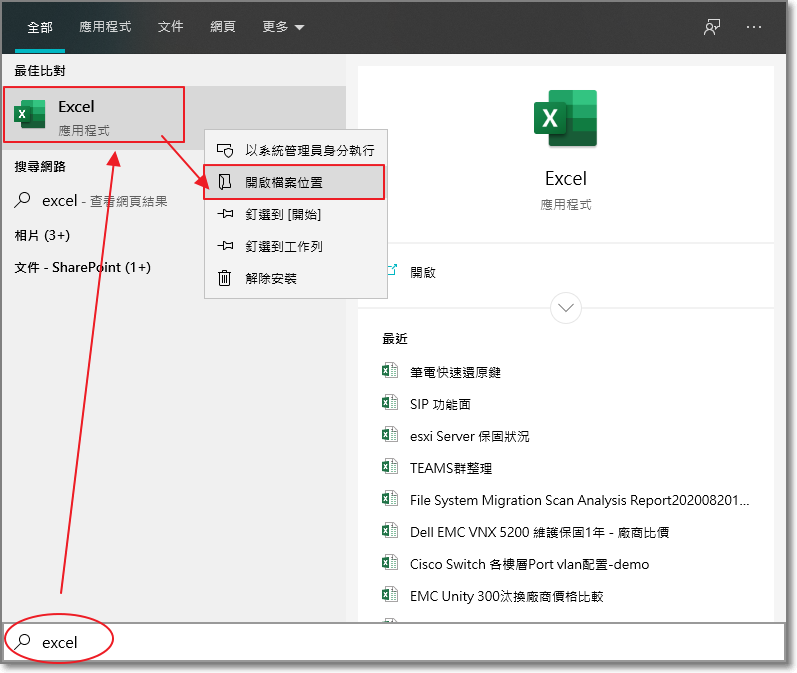Open the three-dots options menu

tap(753, 27)
